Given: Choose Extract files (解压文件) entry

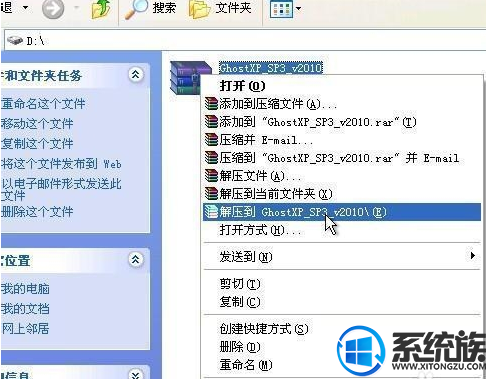Looking at the screenshot, I should click(x=342, y=176).
